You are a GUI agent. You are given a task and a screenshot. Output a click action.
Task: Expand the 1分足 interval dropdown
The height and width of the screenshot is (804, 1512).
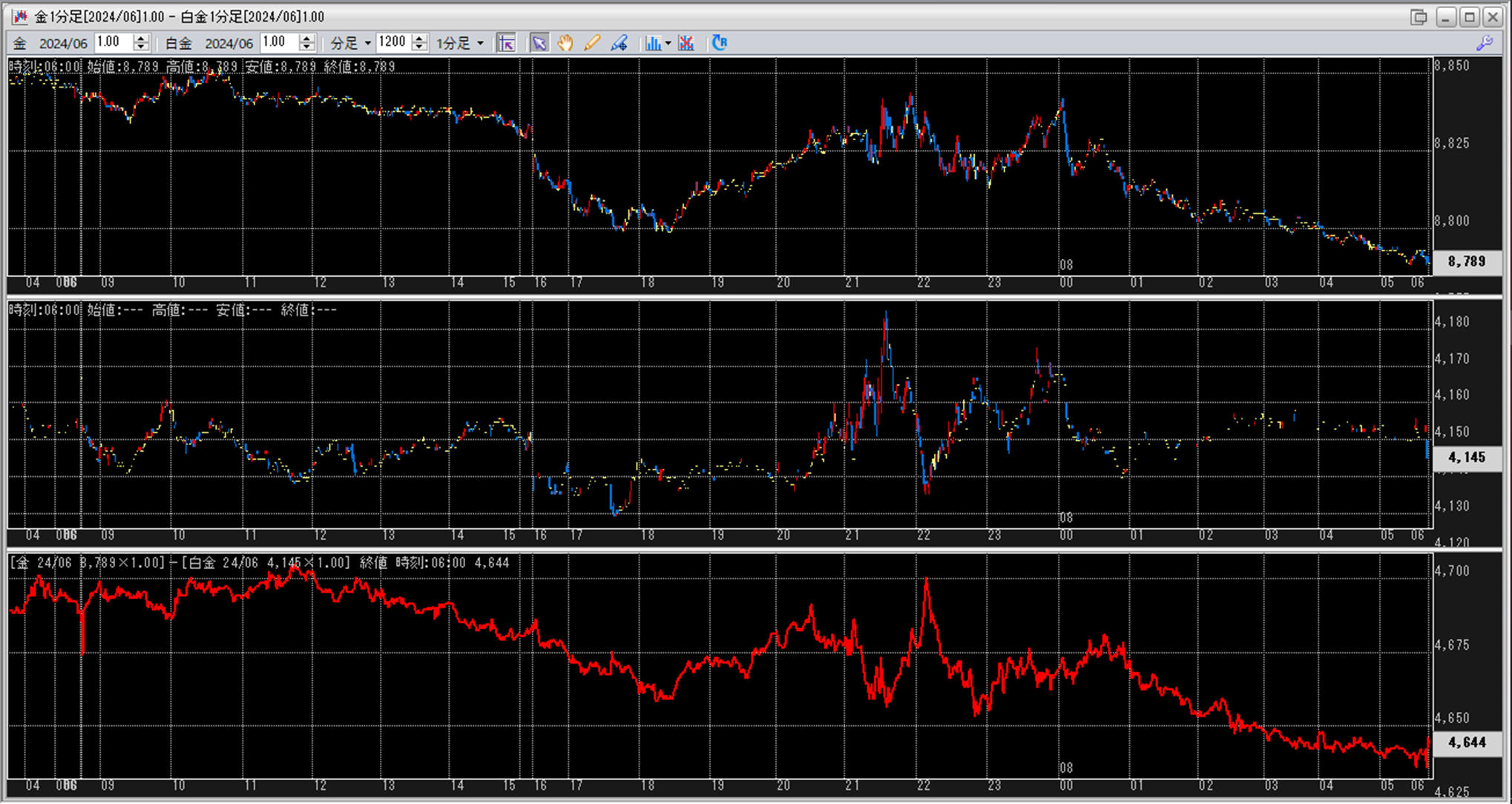(480, 43)
